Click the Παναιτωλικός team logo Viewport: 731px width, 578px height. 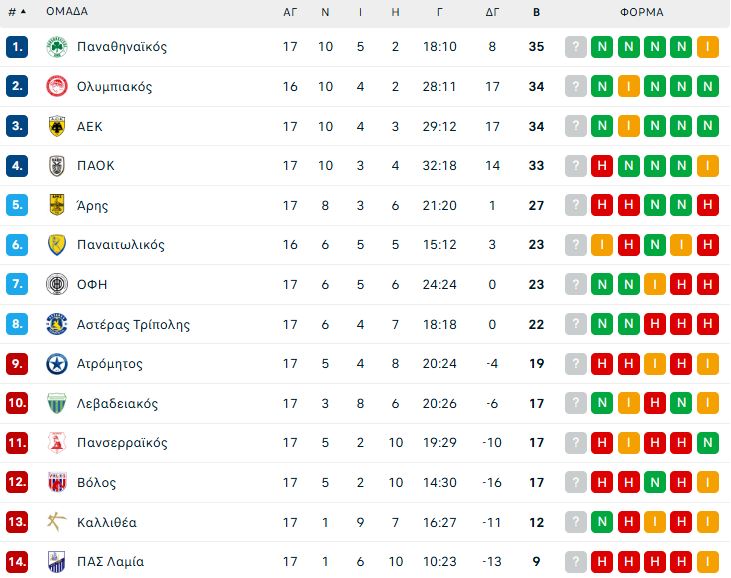(57, 245)
